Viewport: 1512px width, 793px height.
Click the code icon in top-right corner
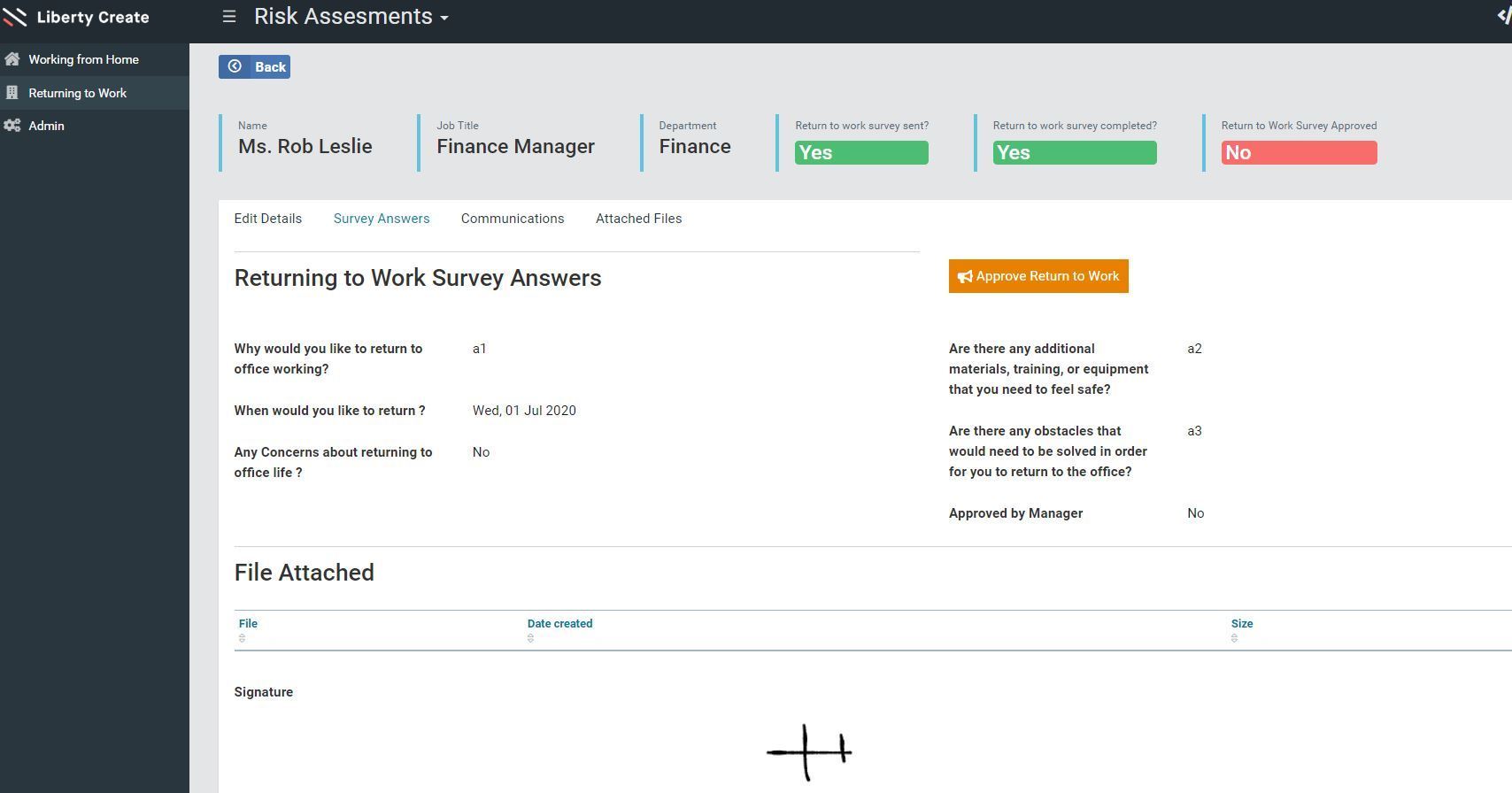pyautogui.click(x=1503, y=17)
